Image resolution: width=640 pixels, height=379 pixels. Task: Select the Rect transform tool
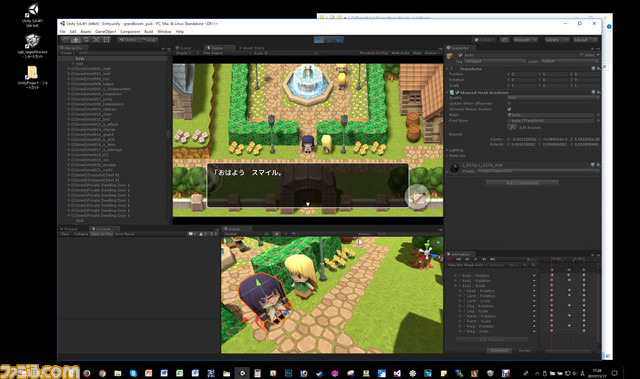(106, 40)
